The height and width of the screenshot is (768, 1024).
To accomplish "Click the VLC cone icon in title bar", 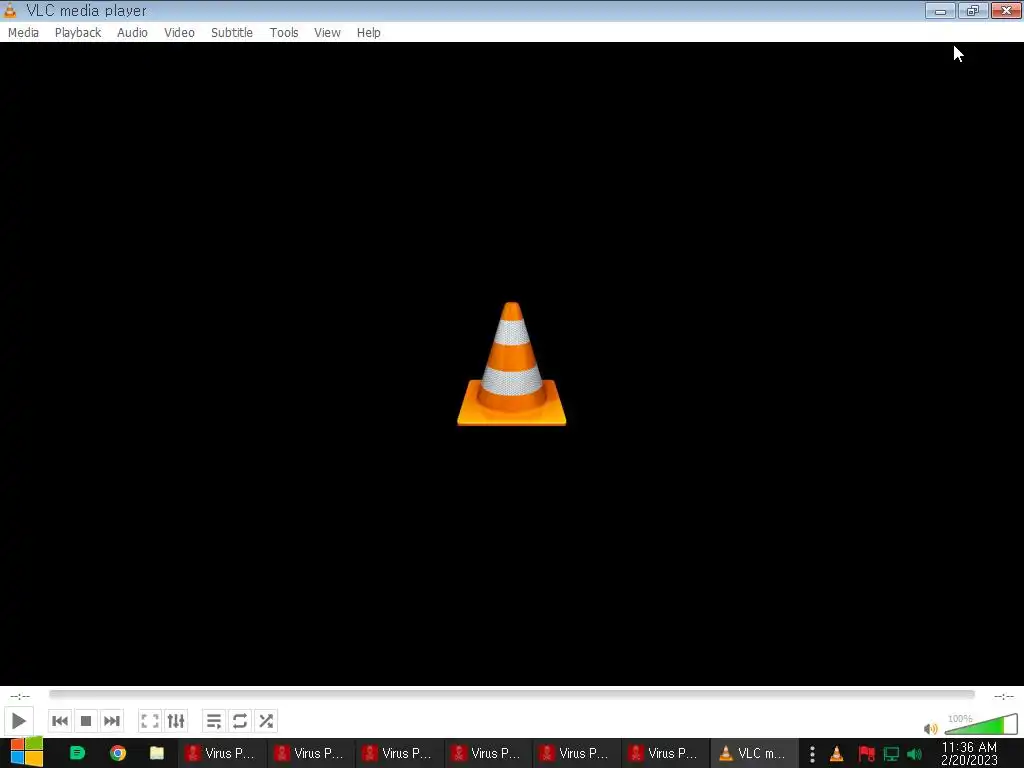I will (10, 10).
